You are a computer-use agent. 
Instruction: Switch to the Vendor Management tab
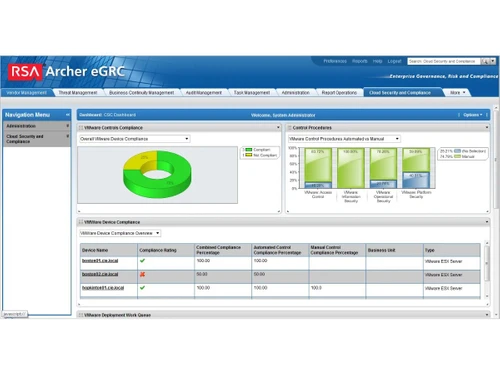click(x=27, y=93)
